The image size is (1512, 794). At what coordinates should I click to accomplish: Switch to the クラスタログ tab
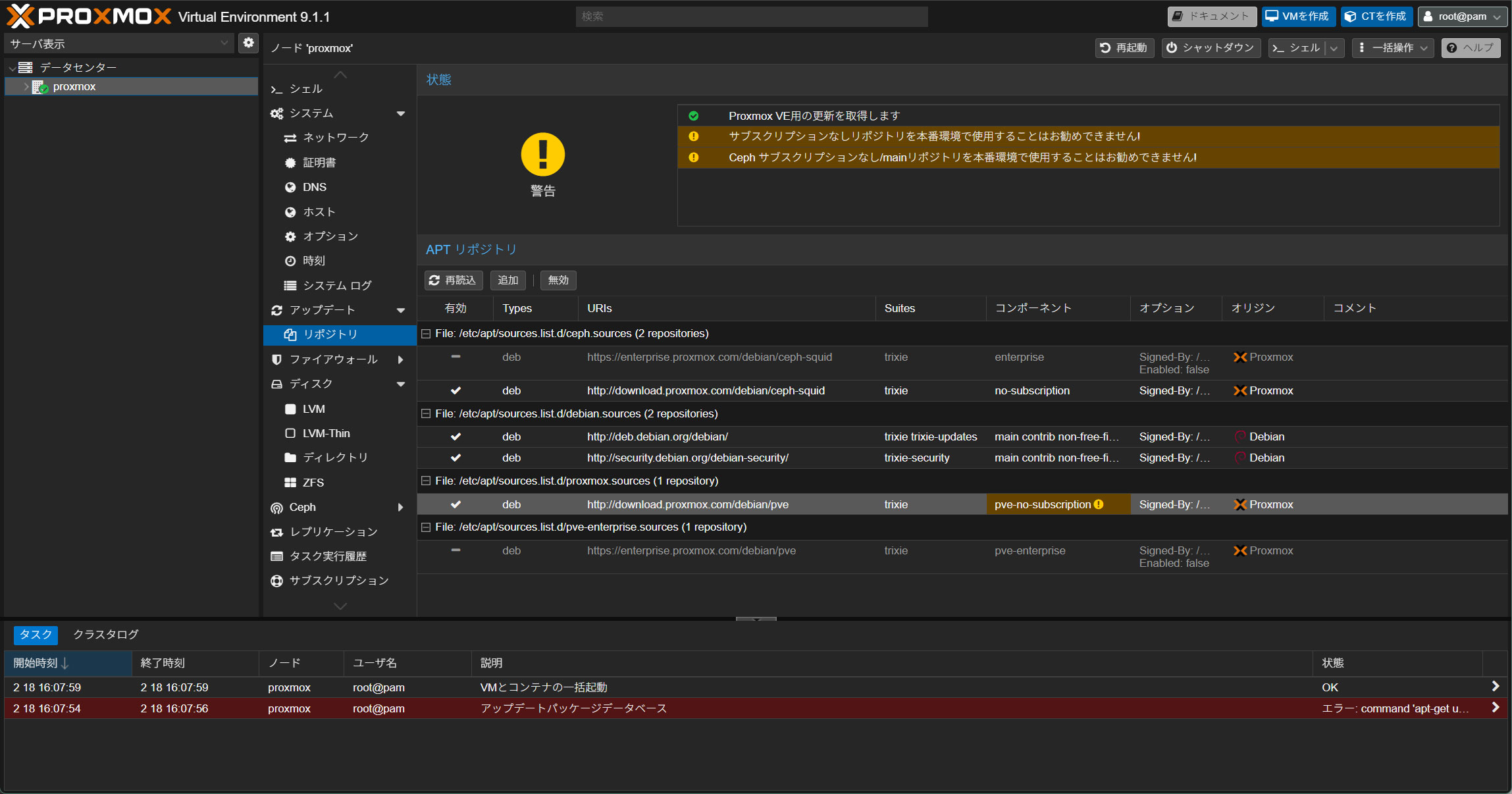tap(106, 635)
